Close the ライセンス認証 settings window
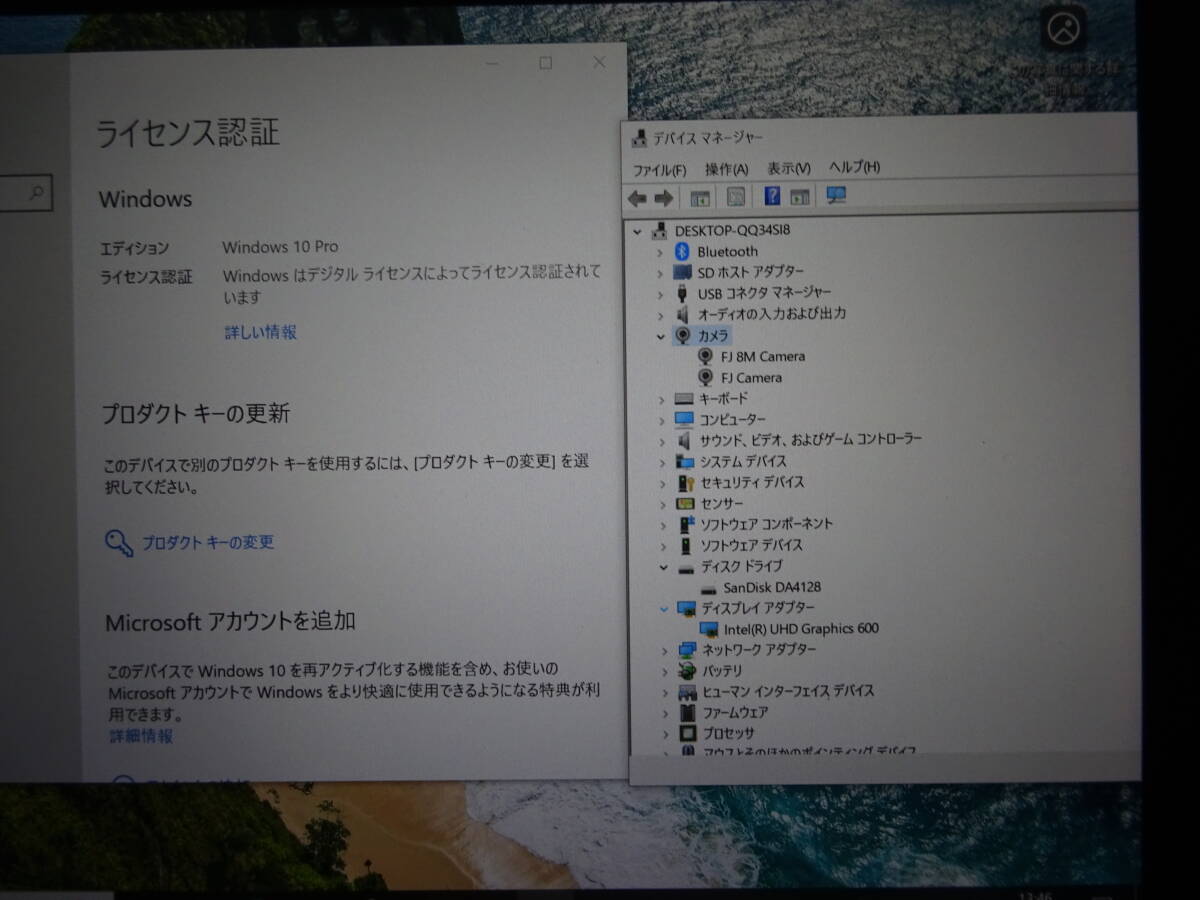 pyautogui.click(x=599, y=62)
